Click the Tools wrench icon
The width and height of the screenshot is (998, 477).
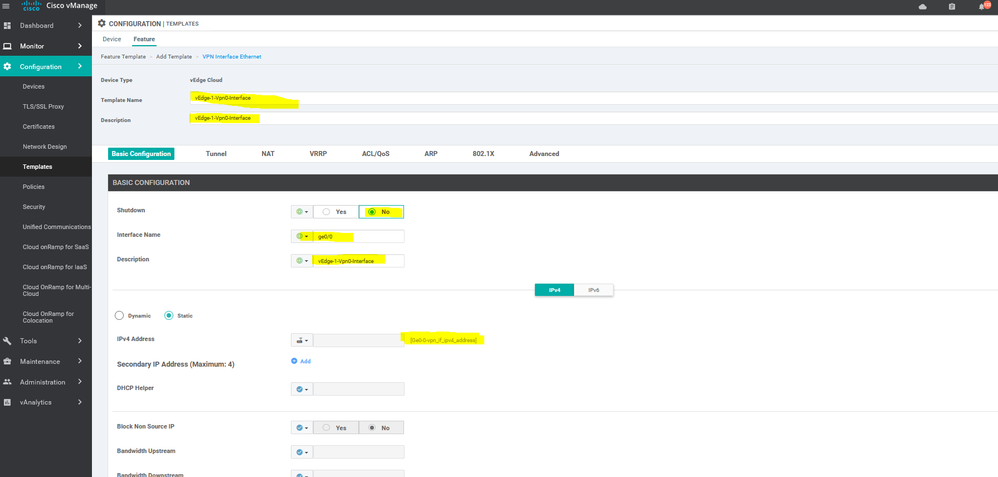tap(8, 341)
